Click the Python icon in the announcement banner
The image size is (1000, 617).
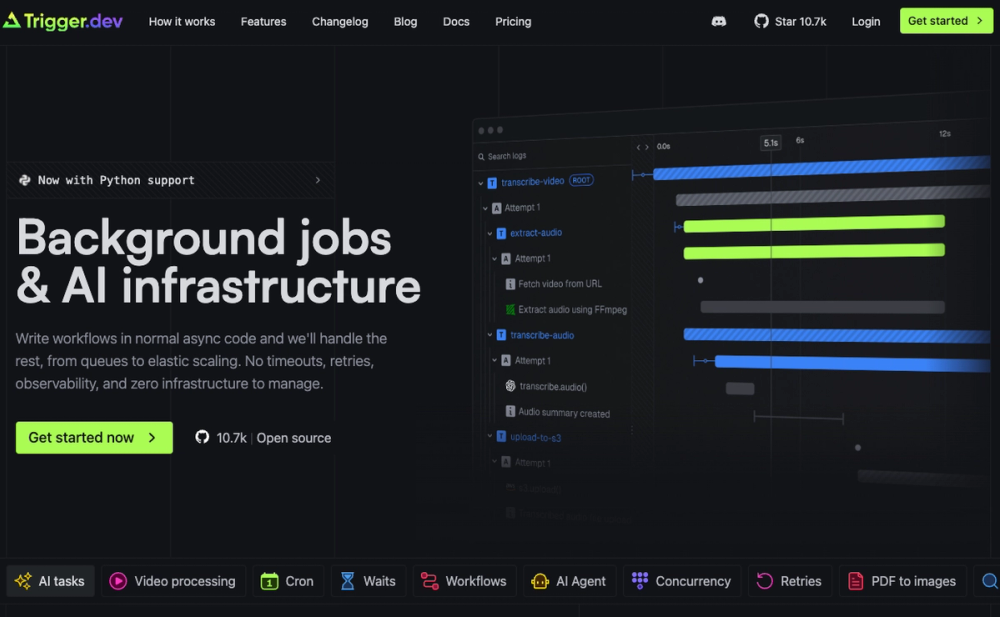[x=25, y=180]
